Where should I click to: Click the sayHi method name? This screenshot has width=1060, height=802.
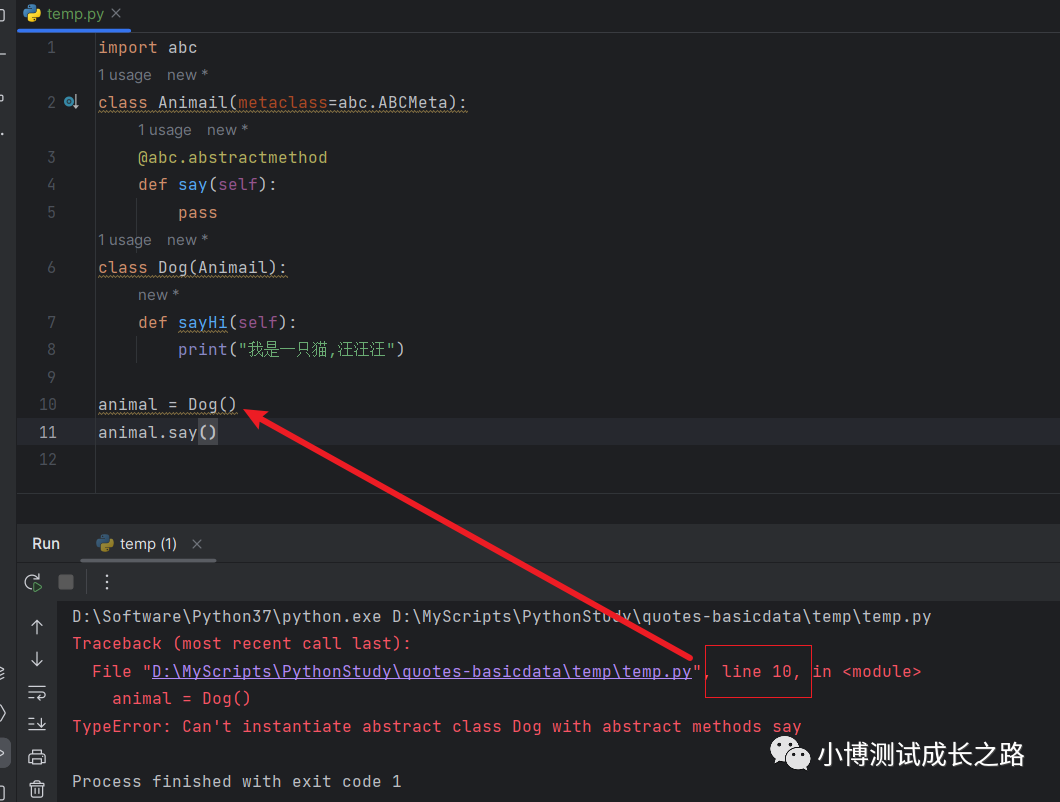pyautogui.click(x=203, y=323)
